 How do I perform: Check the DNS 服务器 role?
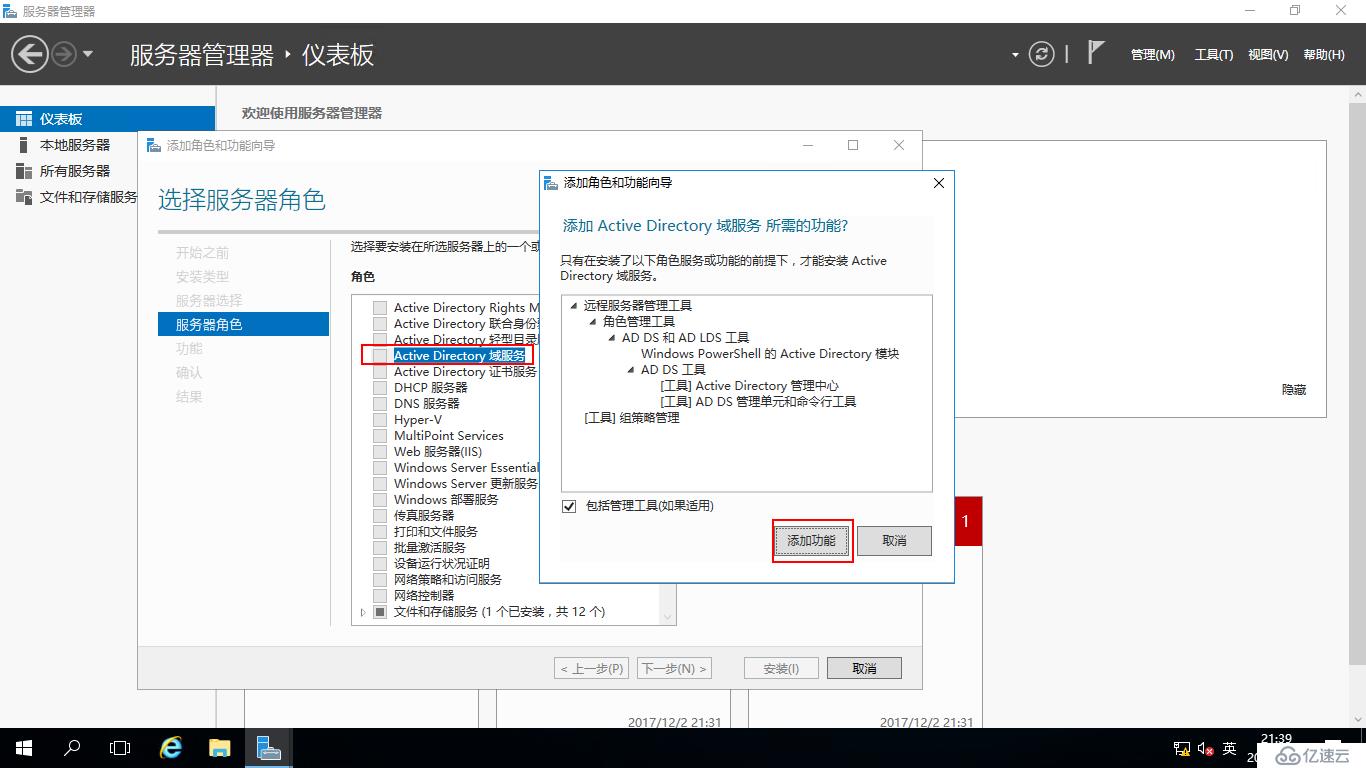click(379, 404)
